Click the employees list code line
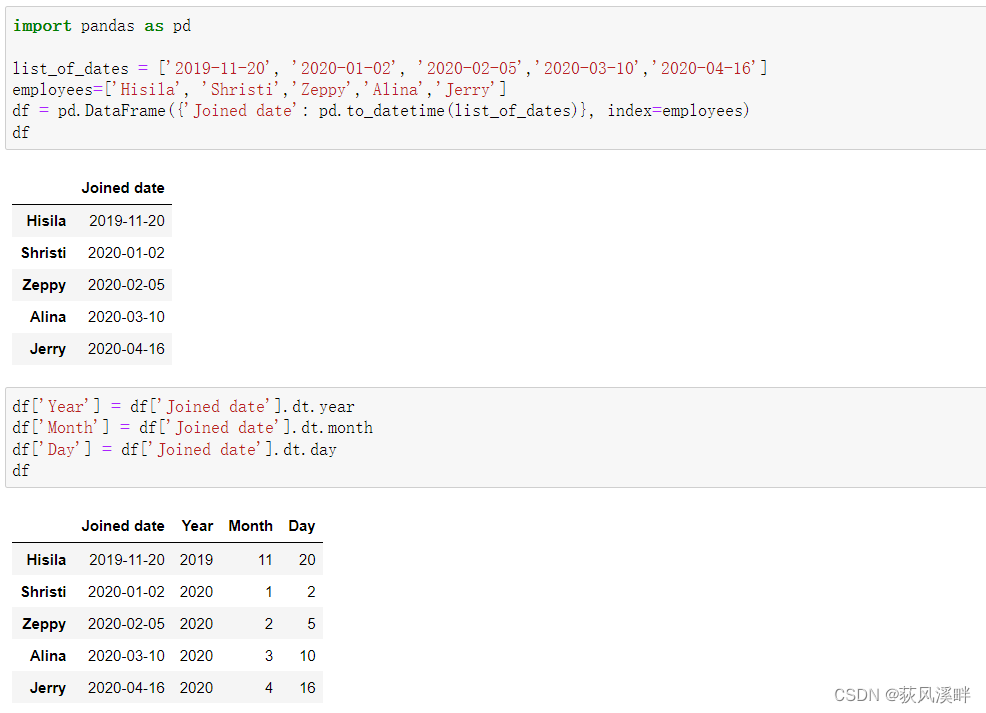The width and height of the screenshot is (986, 713). [259, 89]
